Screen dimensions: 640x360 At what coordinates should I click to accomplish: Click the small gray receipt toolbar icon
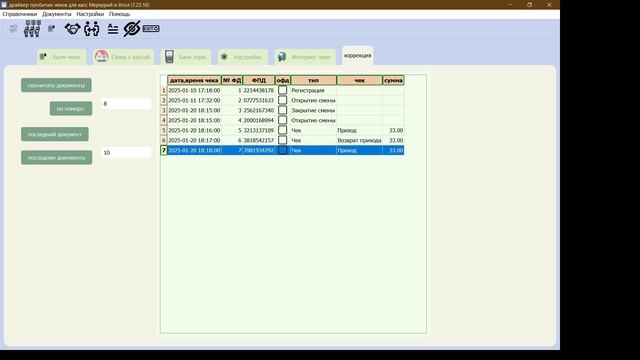coord(51,29)
